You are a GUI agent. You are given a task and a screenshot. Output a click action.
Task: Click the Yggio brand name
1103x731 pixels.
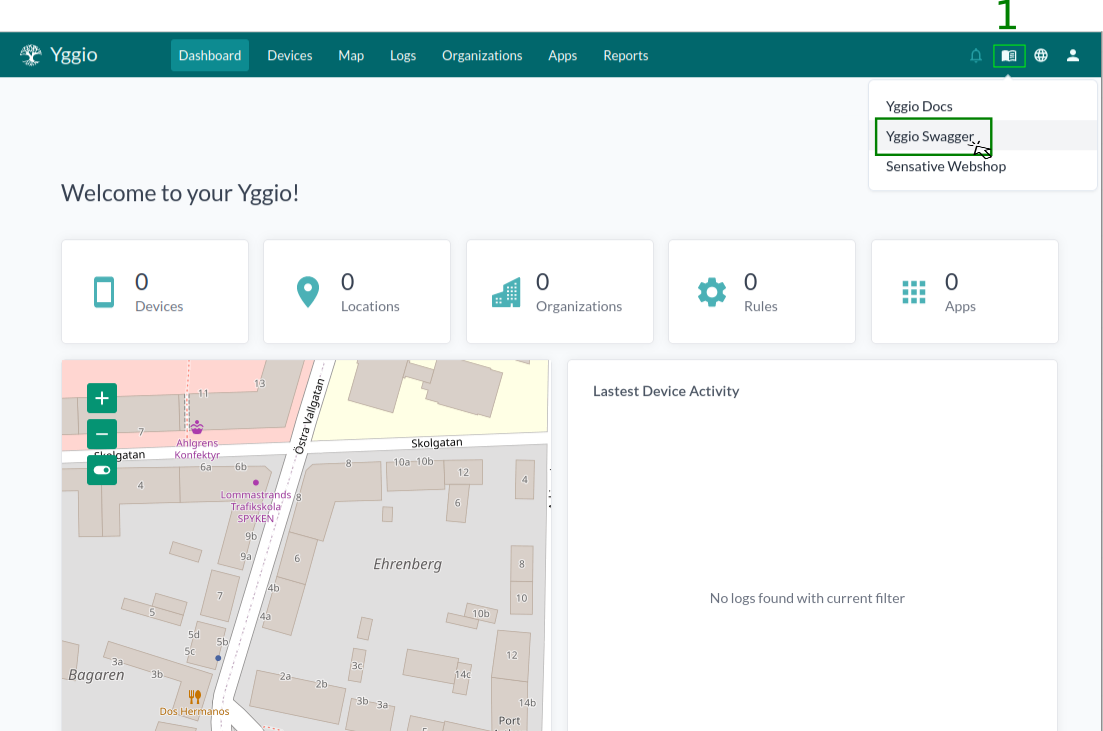pos(74,55)
